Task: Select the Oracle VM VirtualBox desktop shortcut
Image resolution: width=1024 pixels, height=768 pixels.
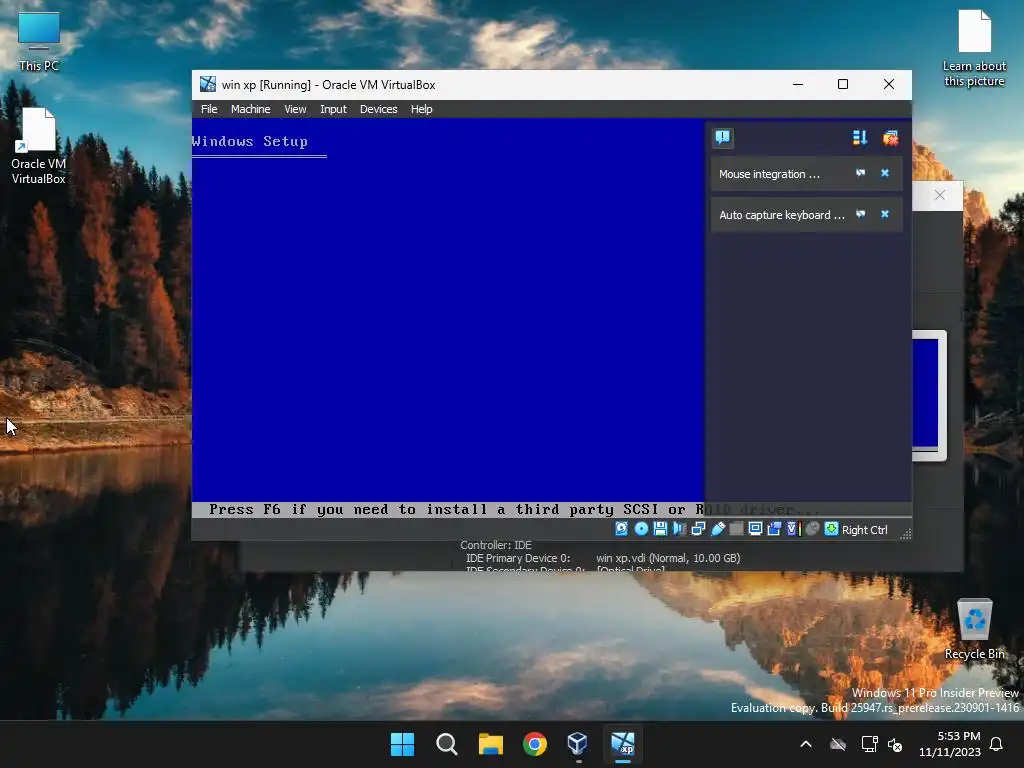Action: point(39,146)
